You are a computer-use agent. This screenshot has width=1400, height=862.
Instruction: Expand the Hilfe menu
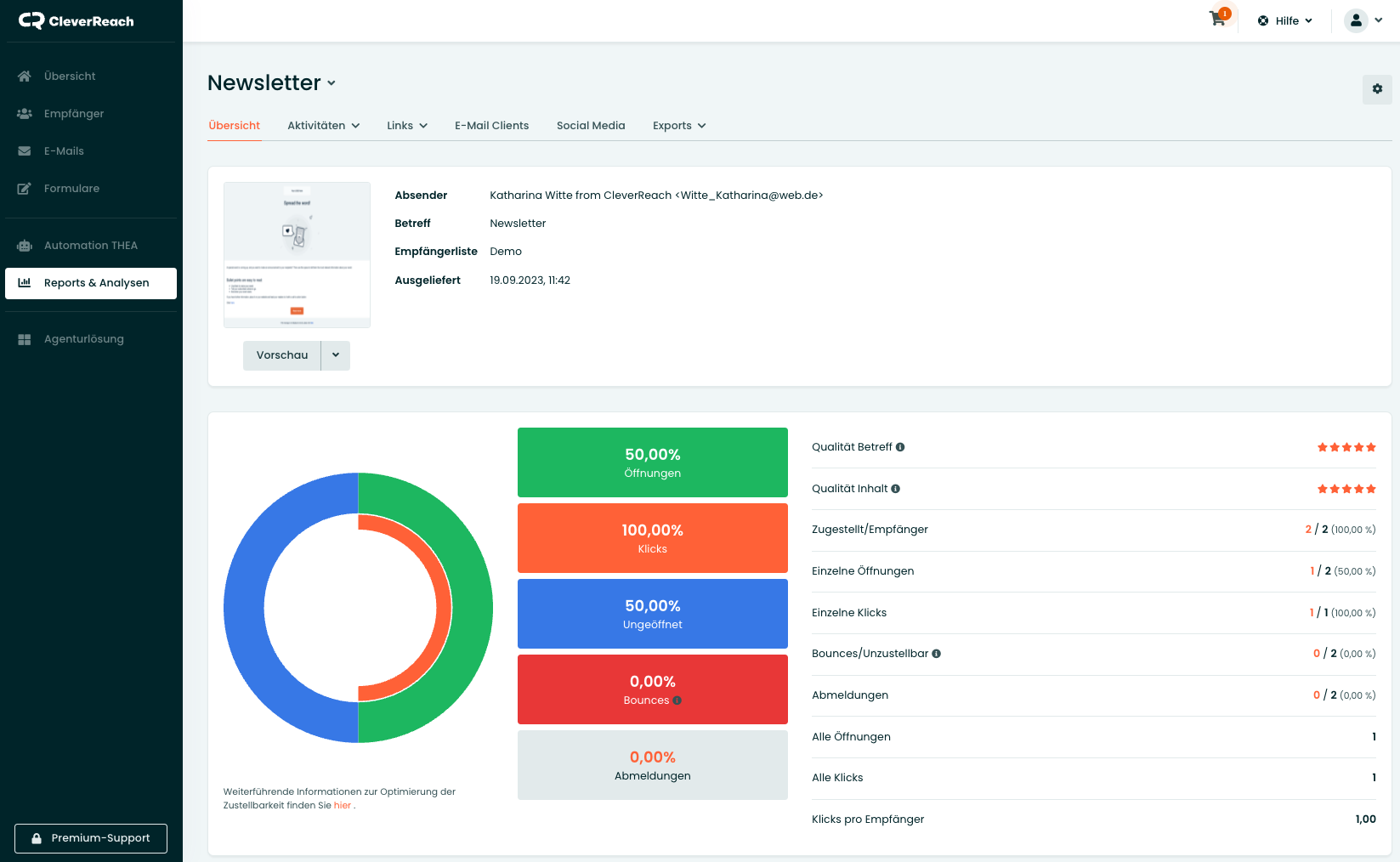1308,20
